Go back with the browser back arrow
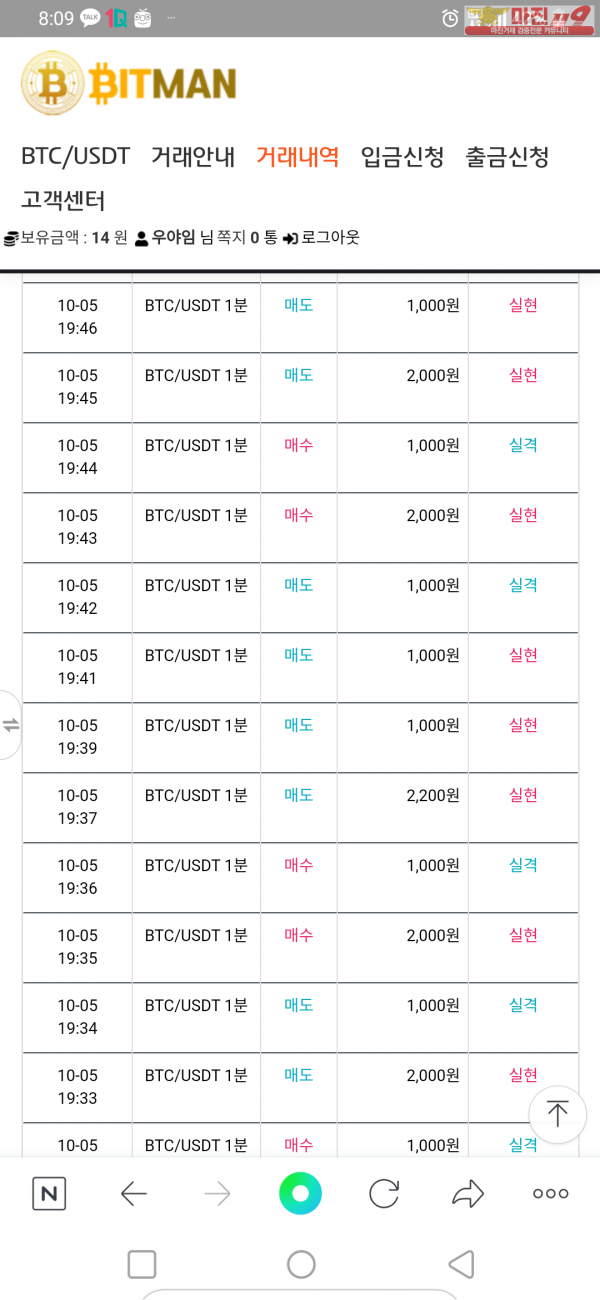Viewport: 600px width, 1300px height. tap(133, 1193)
